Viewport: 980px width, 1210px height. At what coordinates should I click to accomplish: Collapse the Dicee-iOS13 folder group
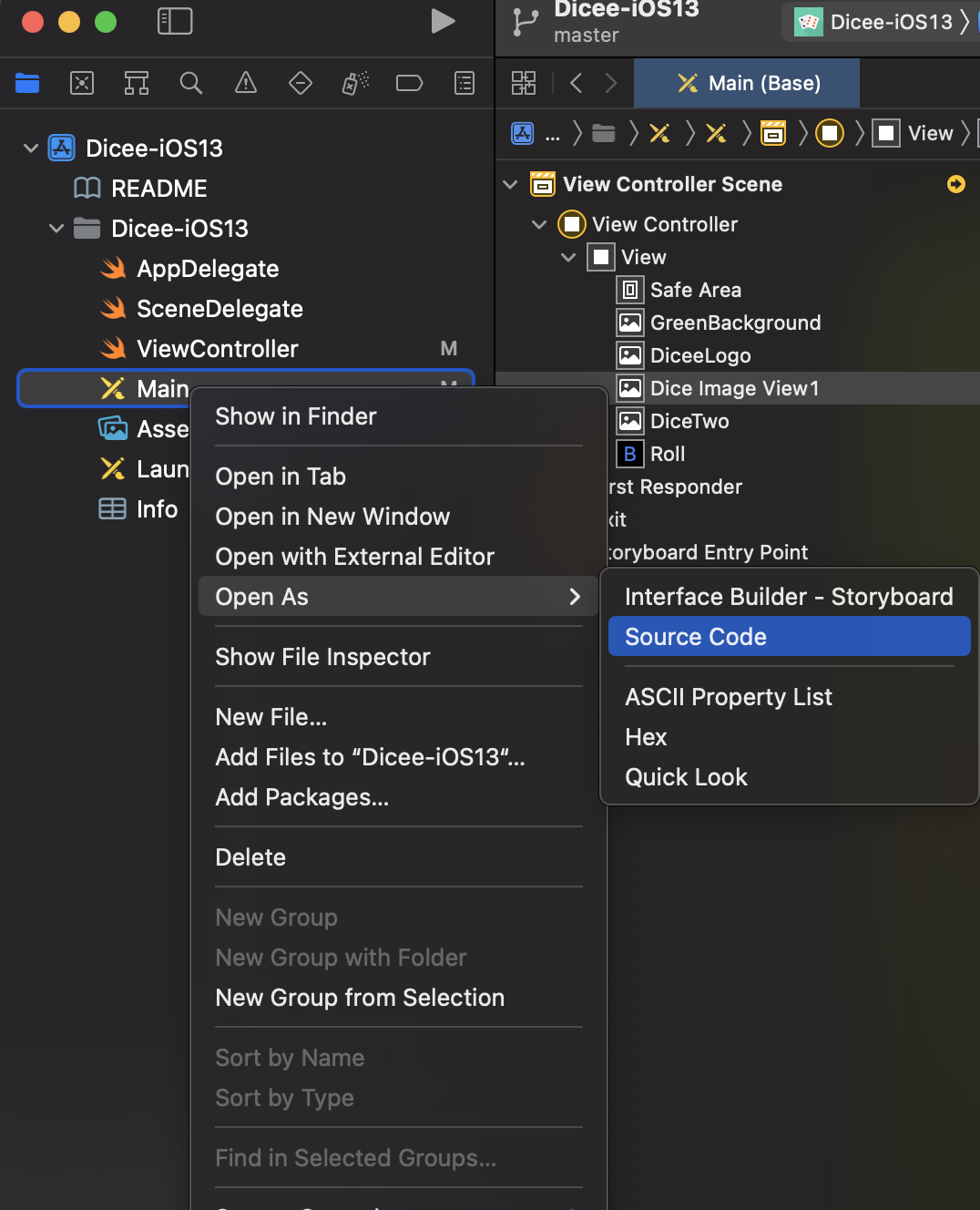click(x=56, y=229)
